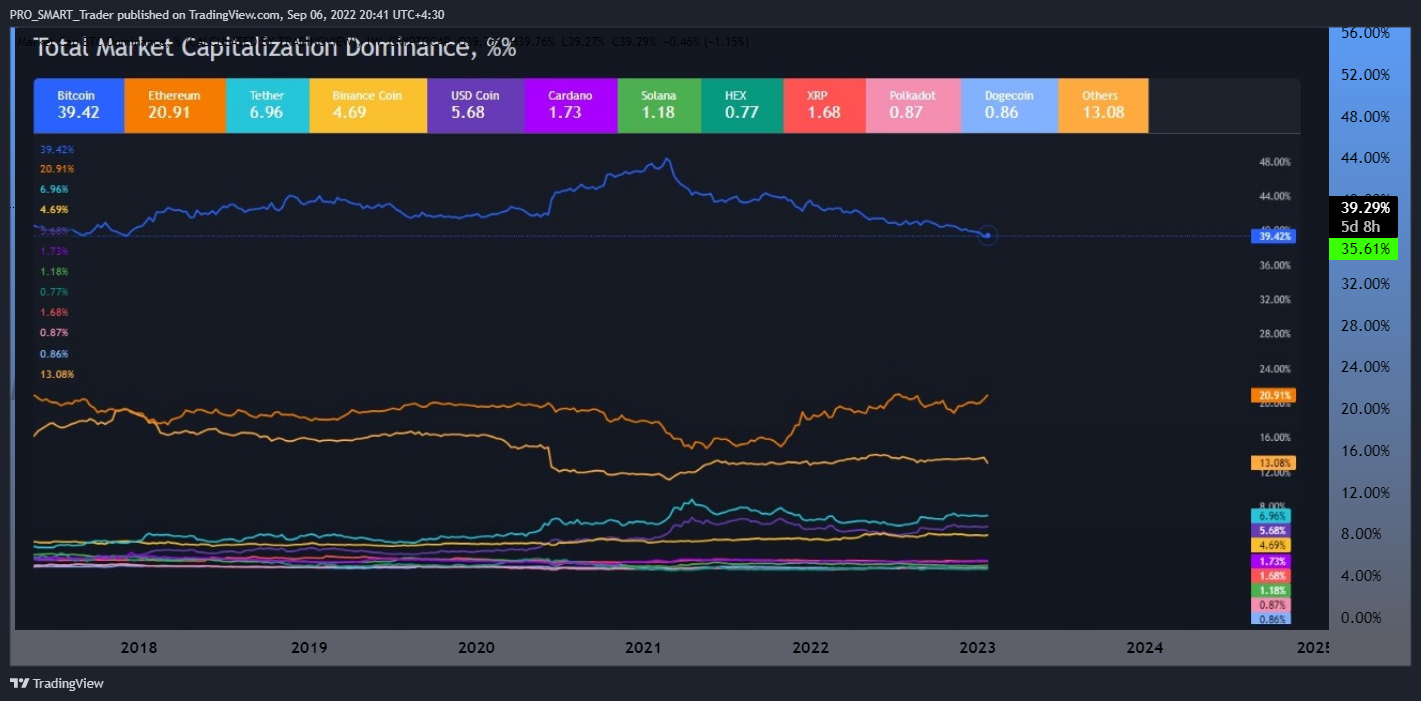Click the 2023 label on the time axis
1421x701 pixels.
click(977, 647)
